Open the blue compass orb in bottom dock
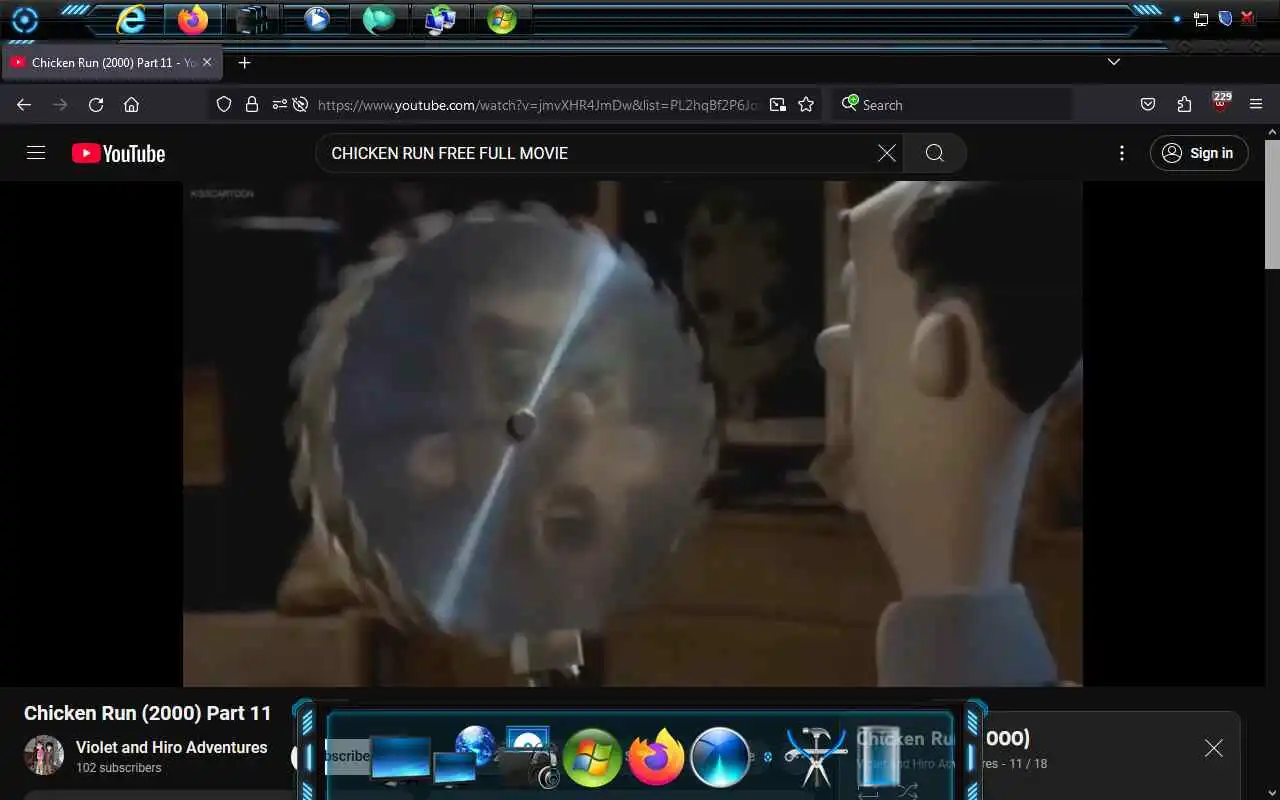The width and height of the screenshot is (1280, 800). click(720, 757)
